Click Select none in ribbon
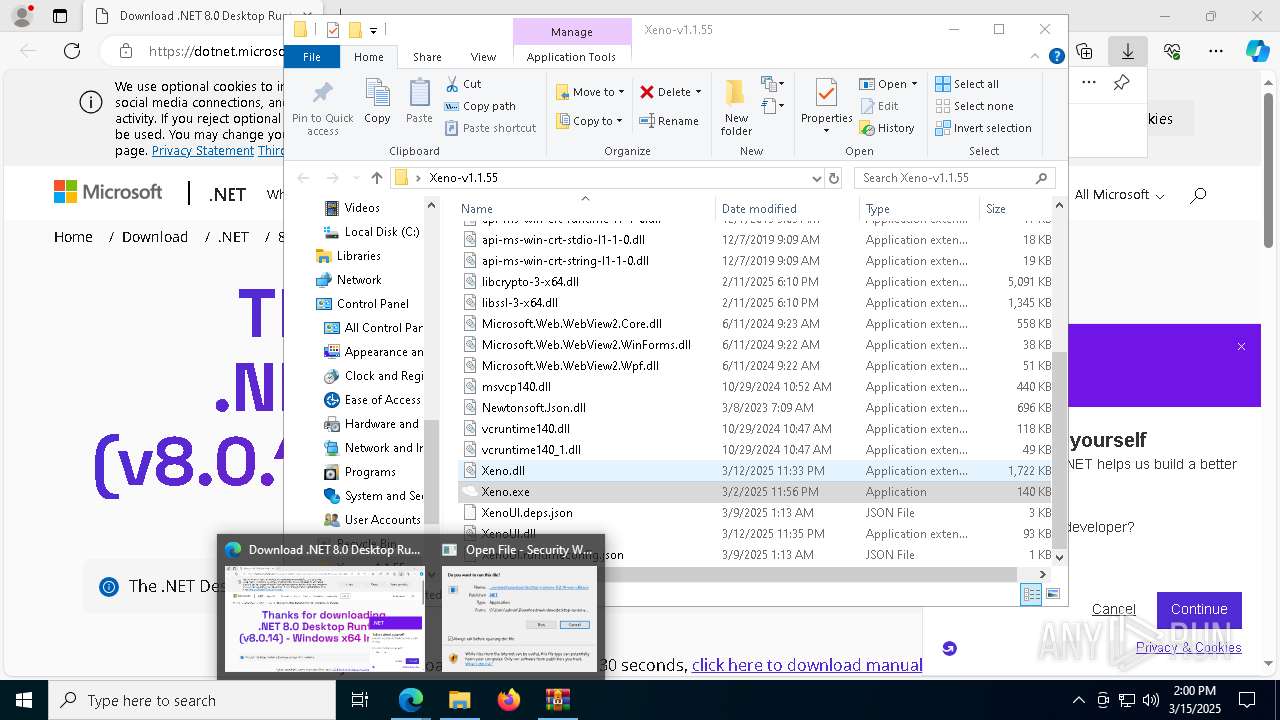 tap(974, 106)
